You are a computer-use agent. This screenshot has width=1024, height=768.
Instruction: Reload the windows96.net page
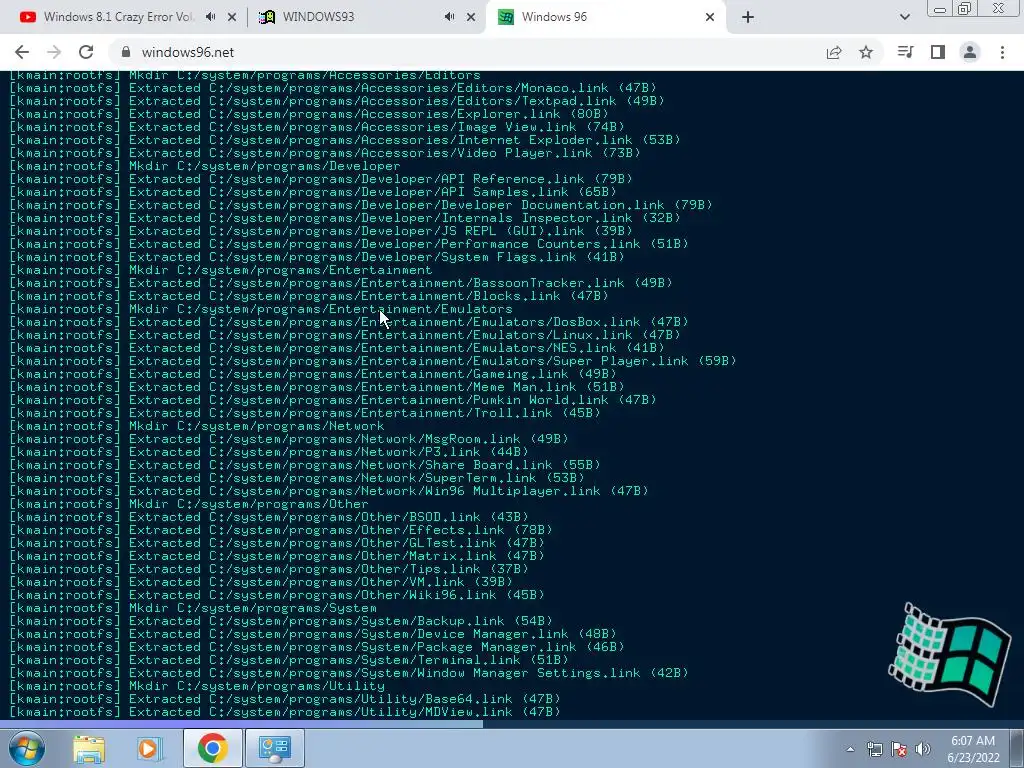point(86,52)
